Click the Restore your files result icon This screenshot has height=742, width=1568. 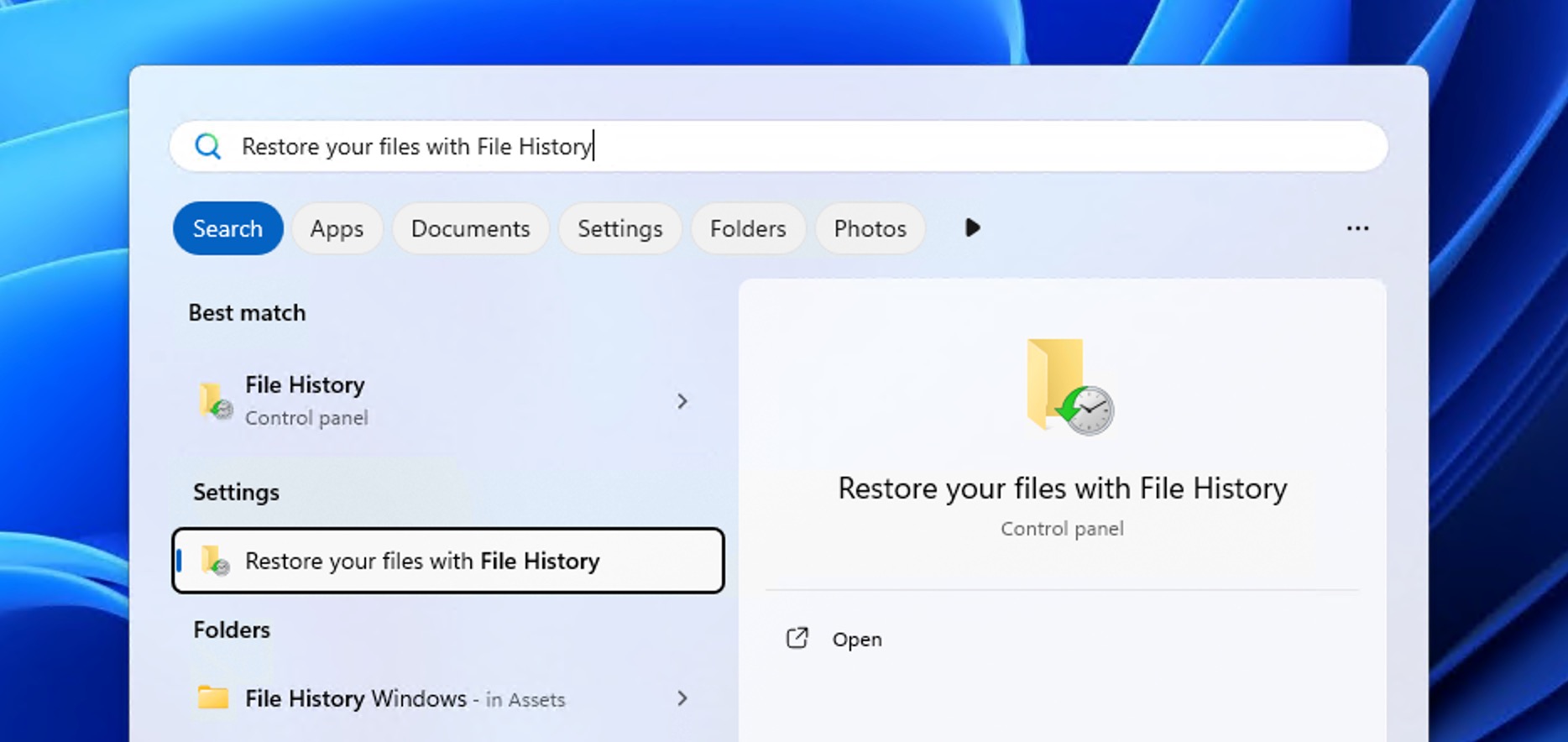pos(215,561)
